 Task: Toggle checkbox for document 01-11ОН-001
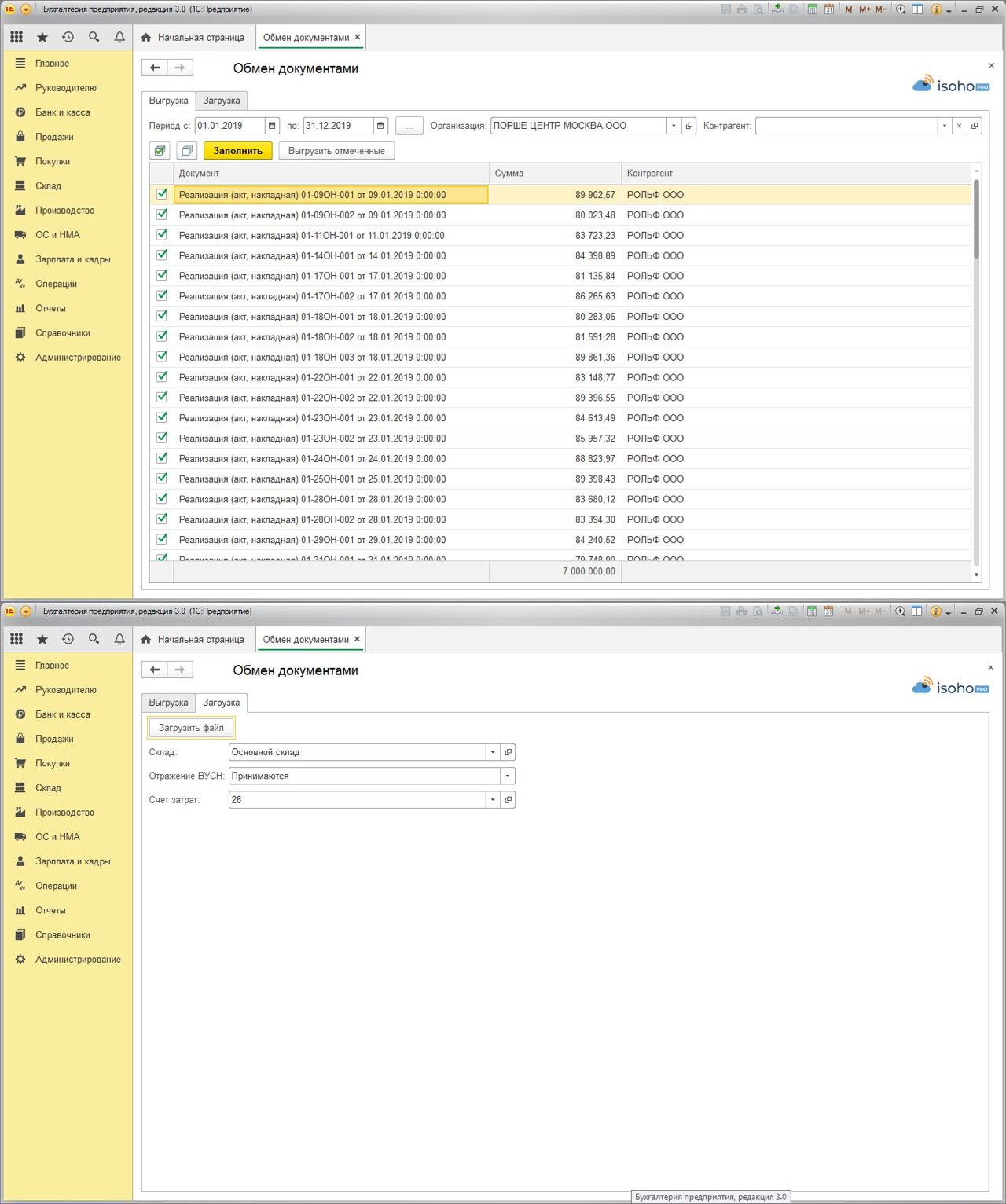coord(162,235)
